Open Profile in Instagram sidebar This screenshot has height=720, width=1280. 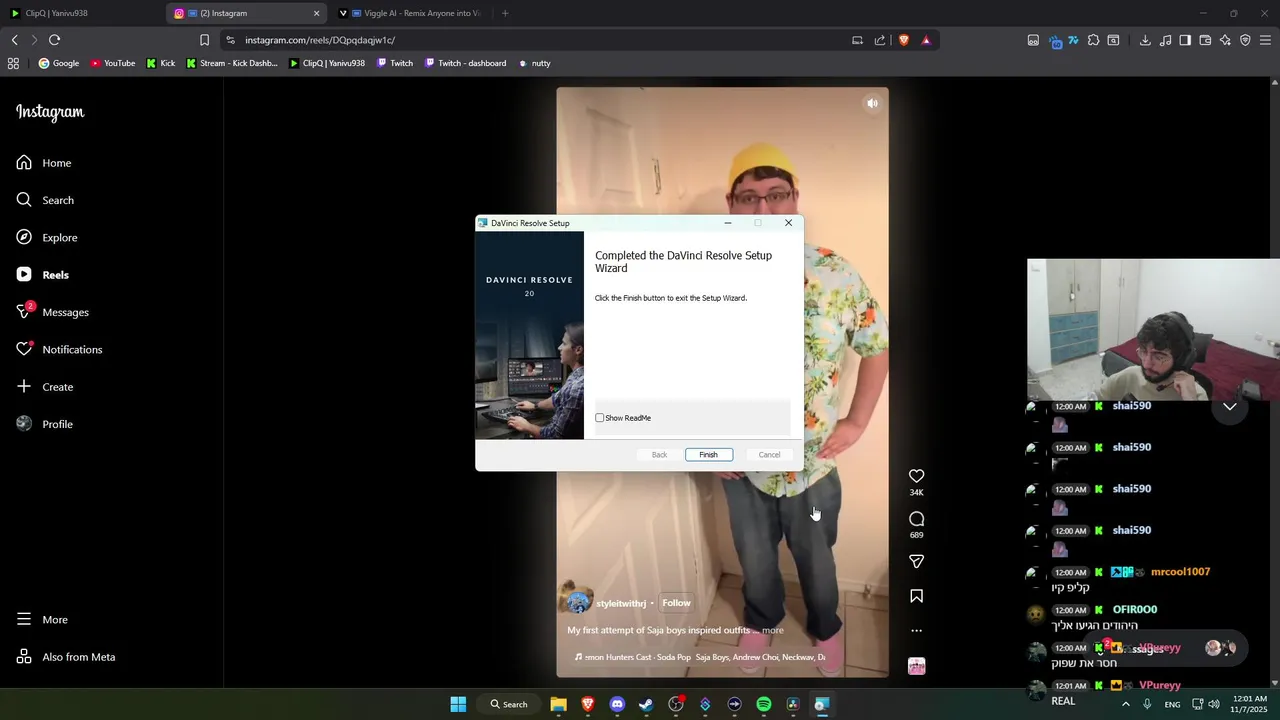click(45, 424)
